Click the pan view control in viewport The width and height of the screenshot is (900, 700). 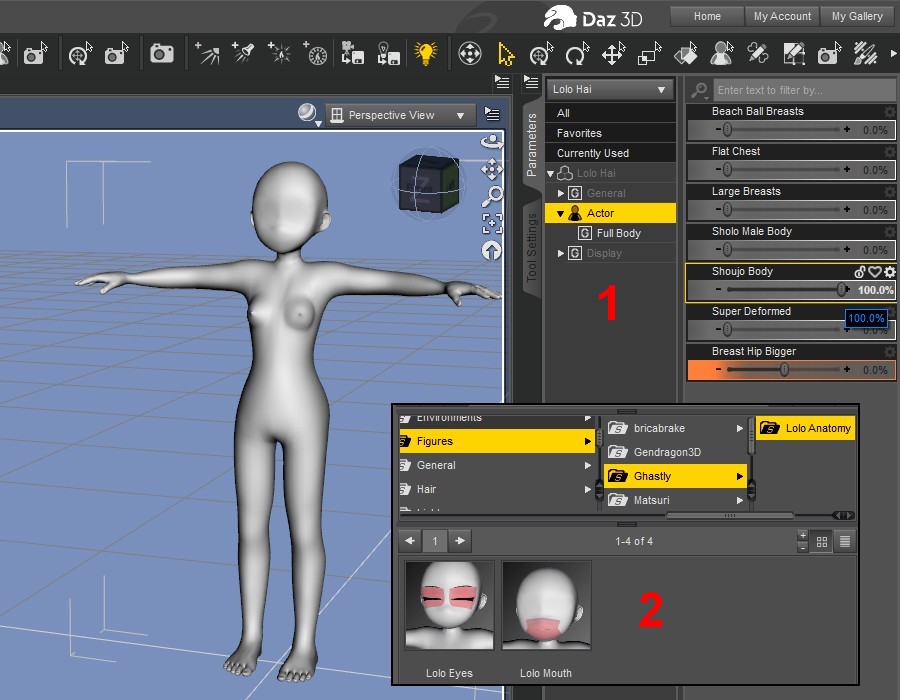492,169
